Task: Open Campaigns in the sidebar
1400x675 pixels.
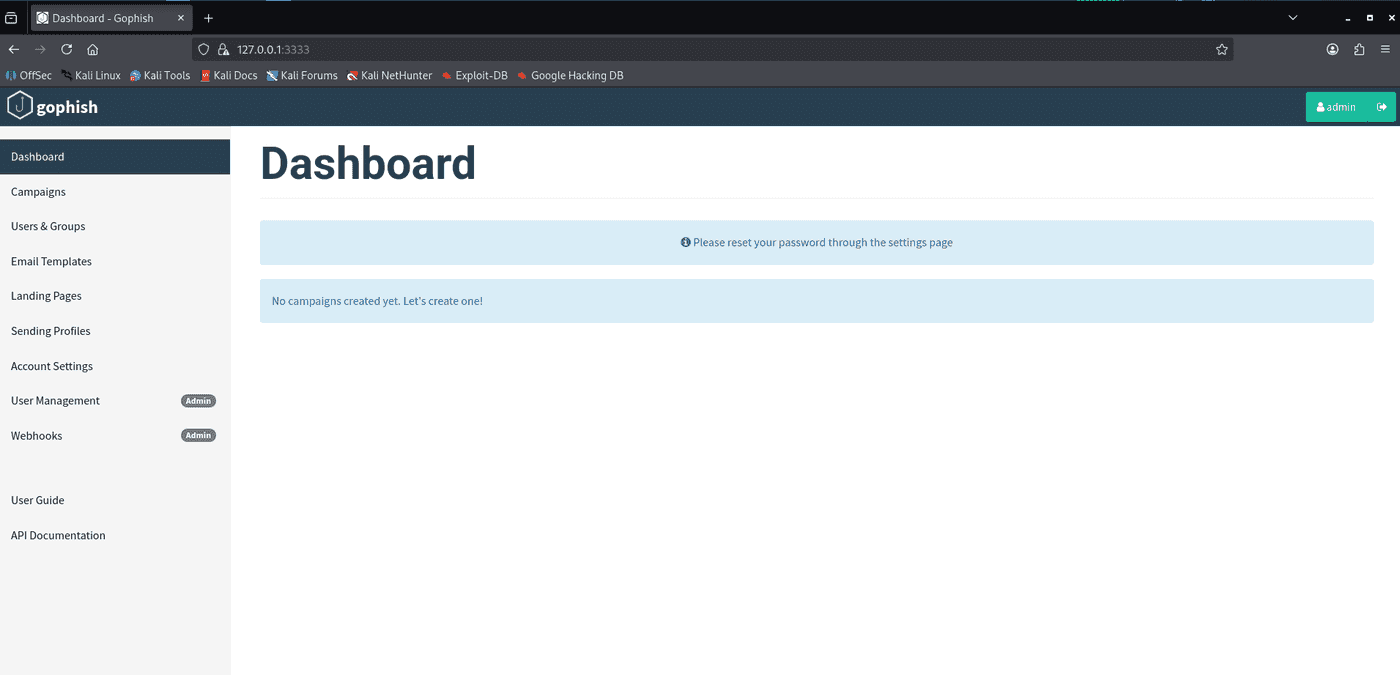Action: coord(115,191)
